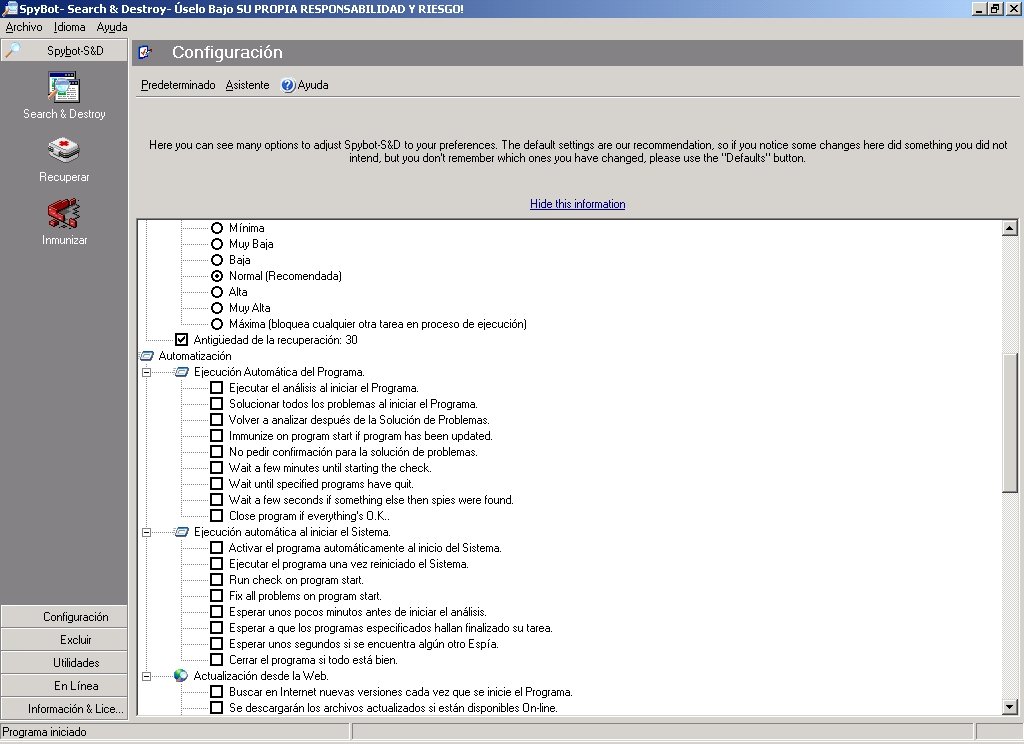Enable Run check on program start

[217, 580]
